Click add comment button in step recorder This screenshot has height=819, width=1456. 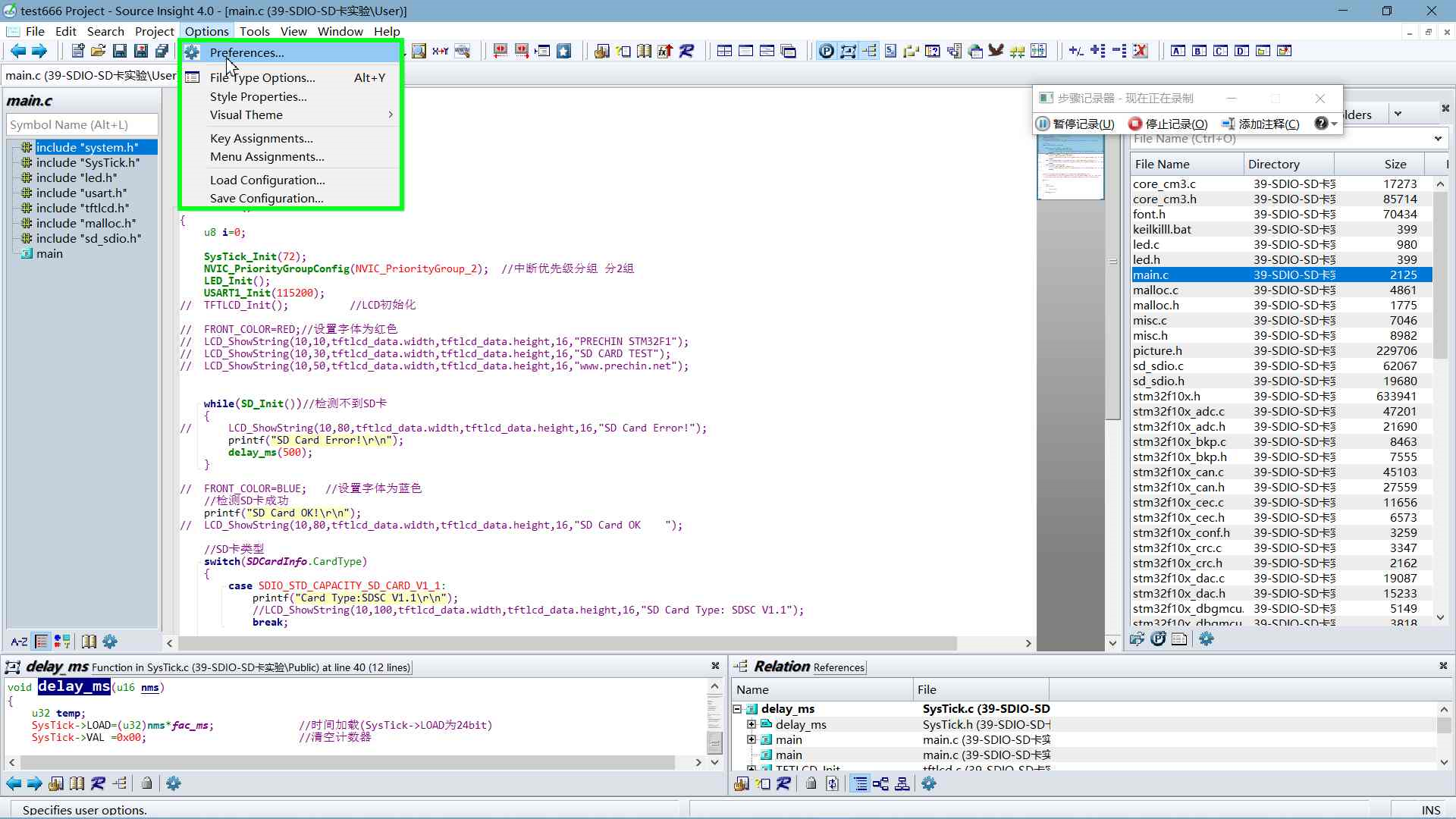click(1260, 124)
